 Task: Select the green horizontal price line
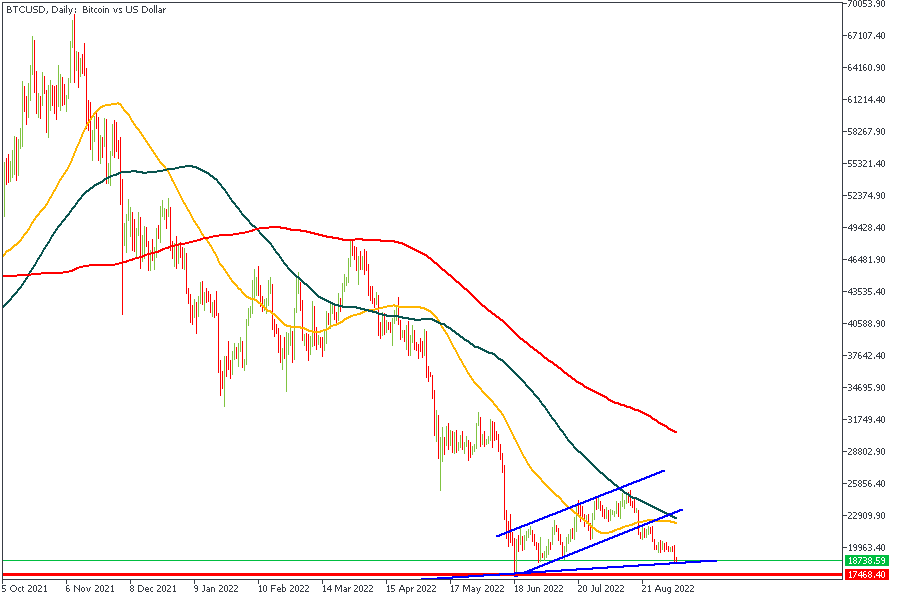(x=300, y=561)
